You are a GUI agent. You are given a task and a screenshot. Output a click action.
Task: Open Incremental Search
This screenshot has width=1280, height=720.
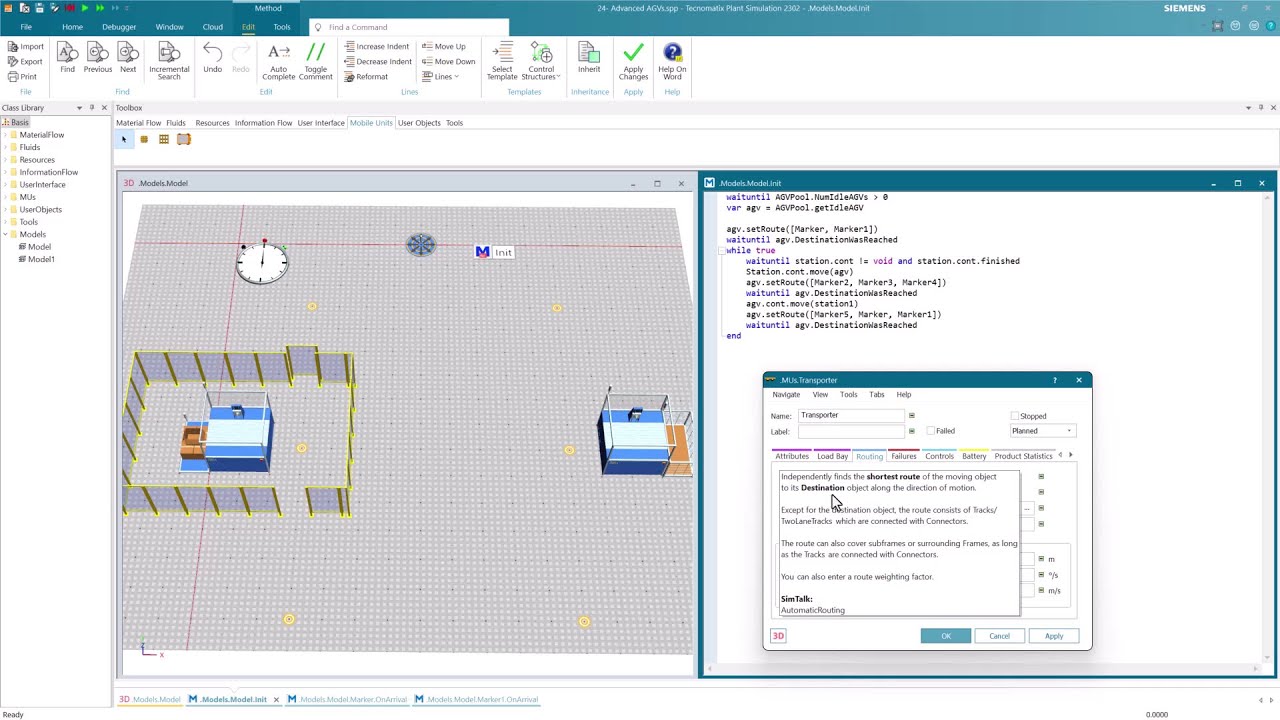(169, 60)
